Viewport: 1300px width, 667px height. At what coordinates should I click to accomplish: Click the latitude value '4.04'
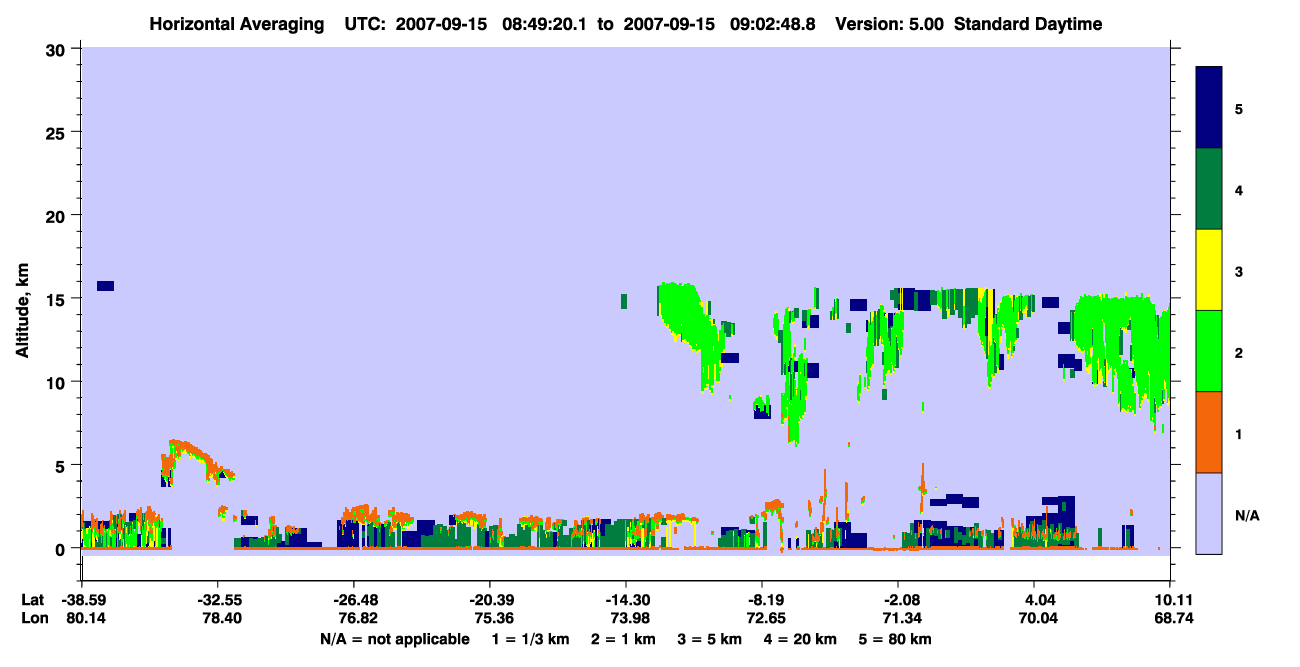[1040, 600]
